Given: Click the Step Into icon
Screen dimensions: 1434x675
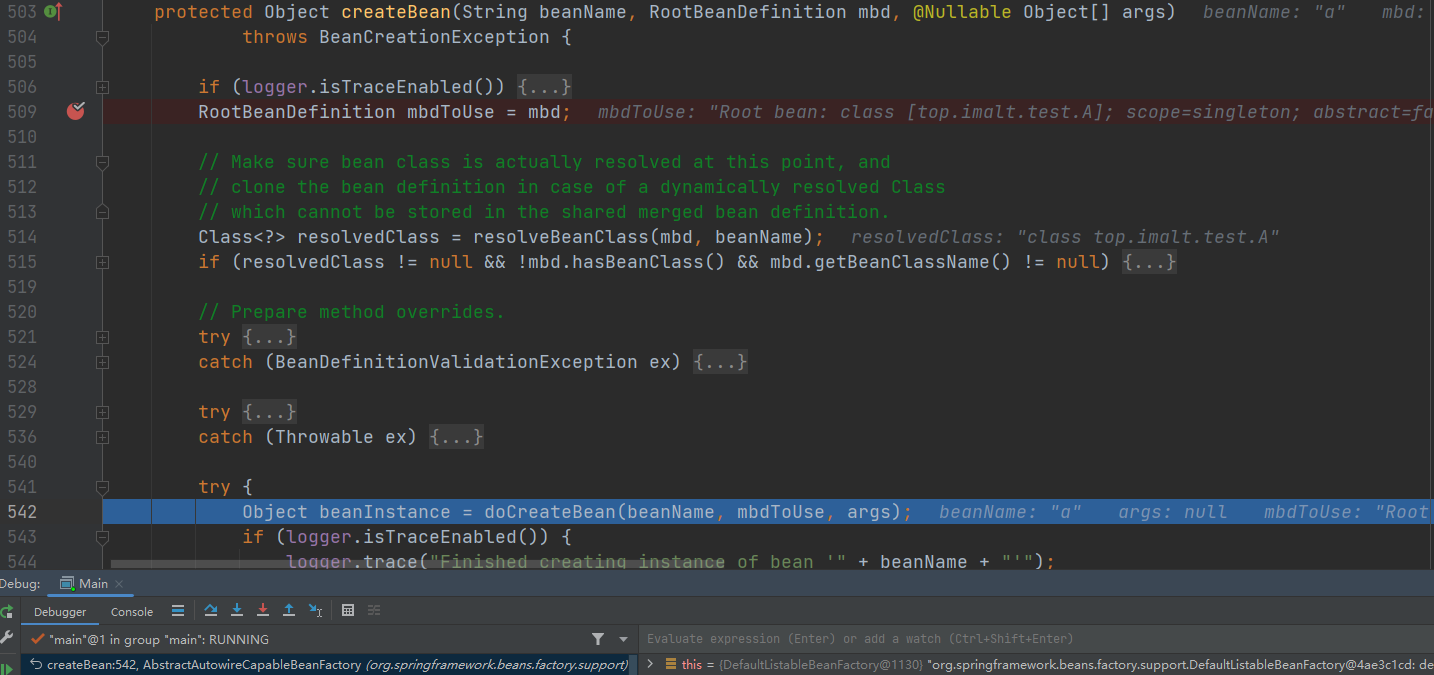Looking at the screenshot, I should pyautogui.click(x=237, y=611).
